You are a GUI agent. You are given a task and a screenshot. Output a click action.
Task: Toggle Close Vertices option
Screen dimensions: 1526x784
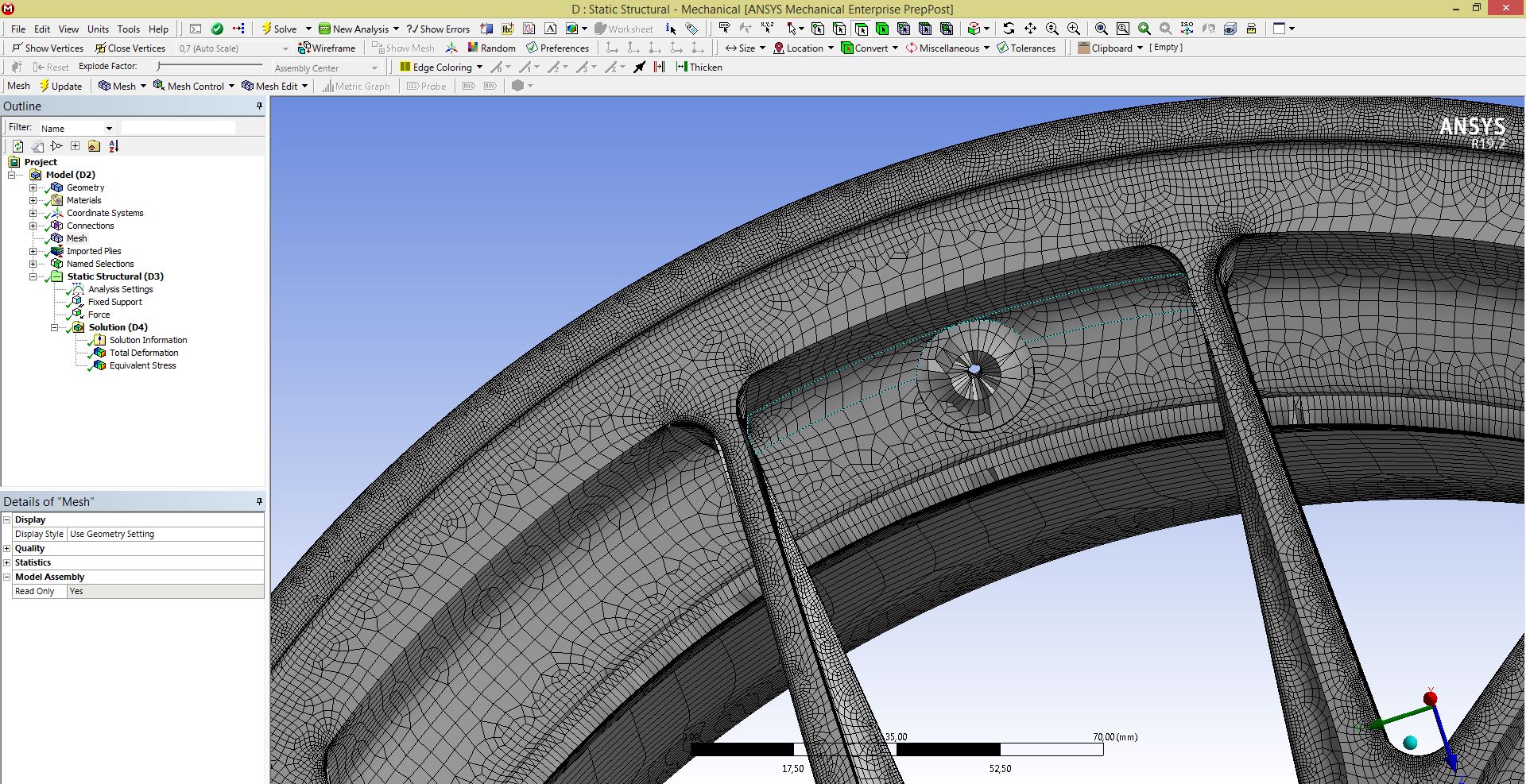[x=130, y=48]
